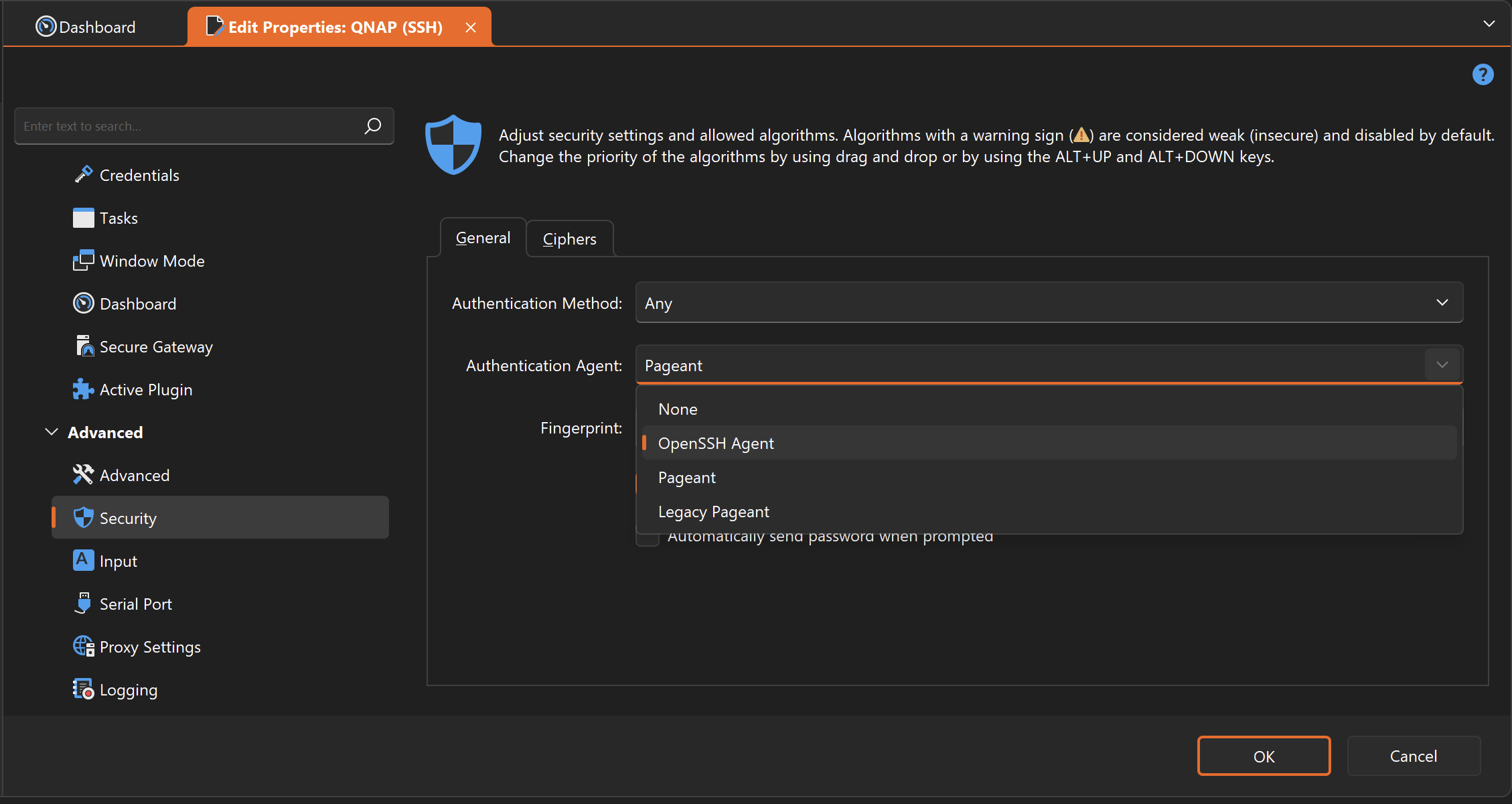Switch to the Ciphers tab

[569, 239]
